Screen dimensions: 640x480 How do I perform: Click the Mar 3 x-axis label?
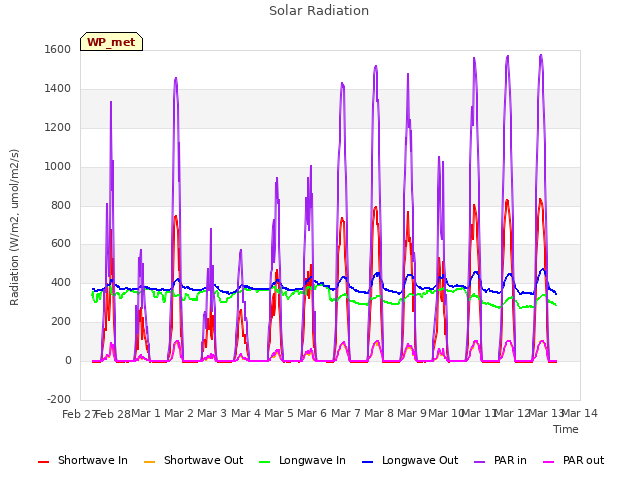pos(212,413)
